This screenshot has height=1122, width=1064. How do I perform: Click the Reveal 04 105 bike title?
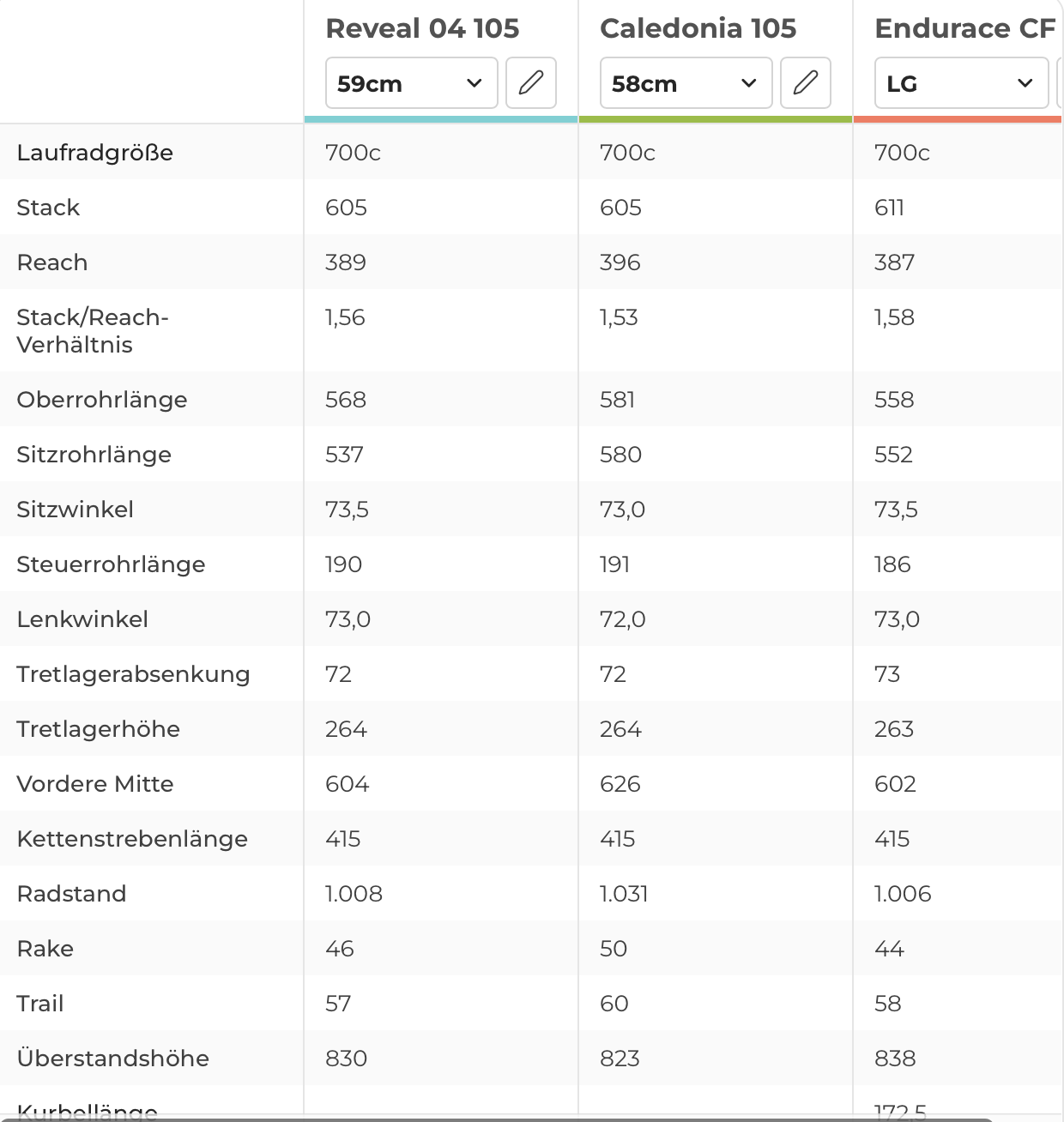(422, 28)
